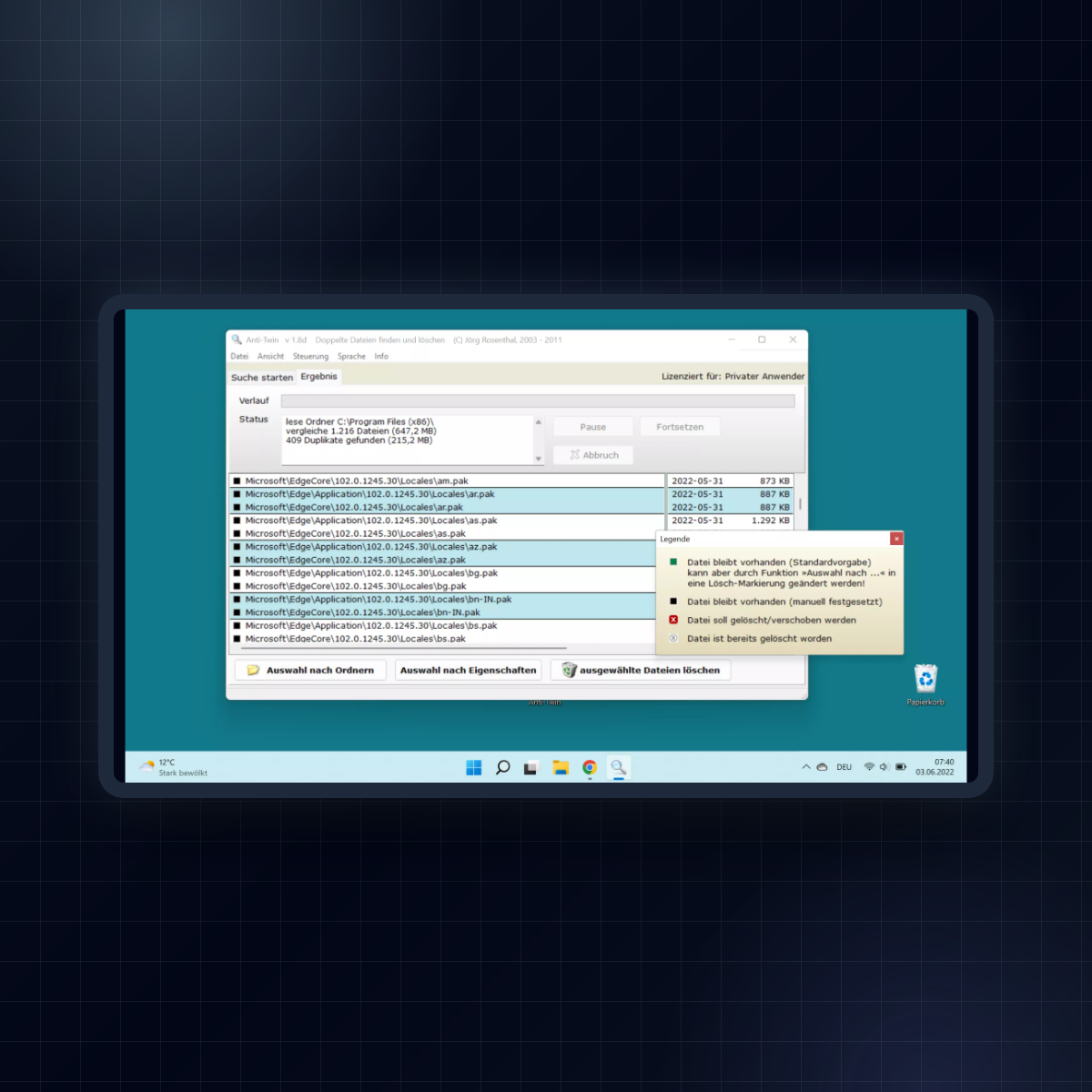The image size is (1092, 1092).
Task: Click inside the Status text box
Action: [x=407, y=440]
